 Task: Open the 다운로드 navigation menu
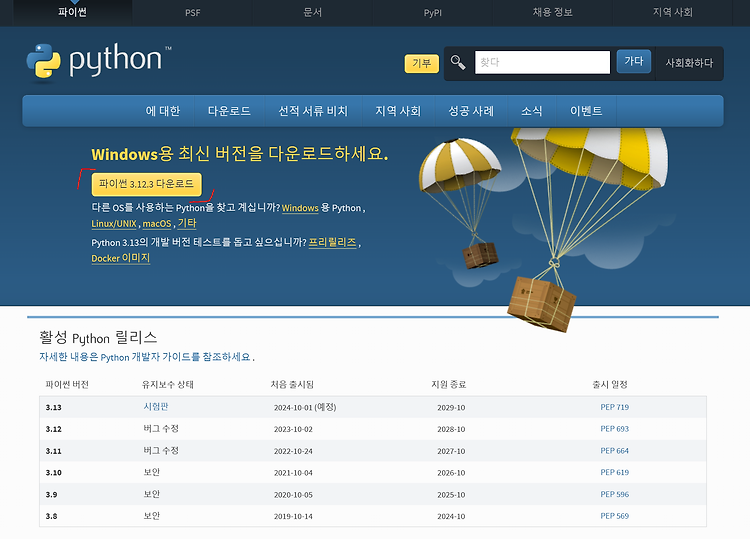point(229,111)
